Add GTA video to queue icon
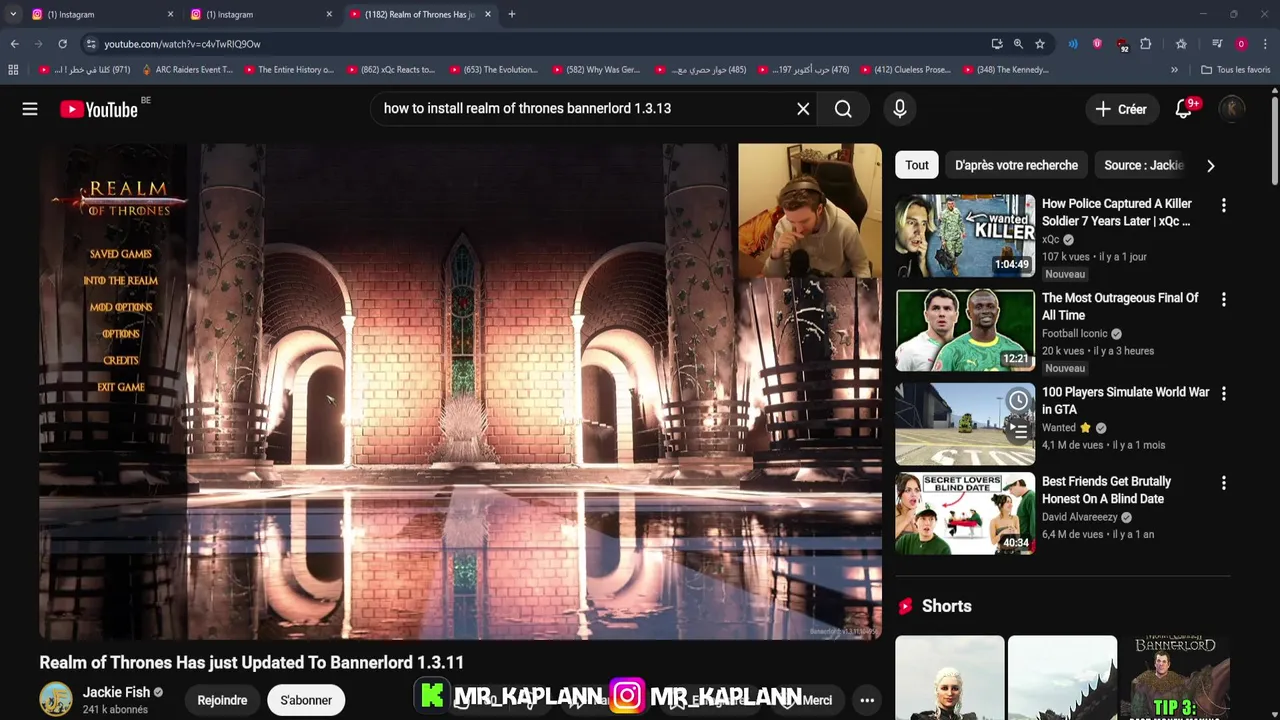This screenshot has width=1280, height=720. [1018, 431]
